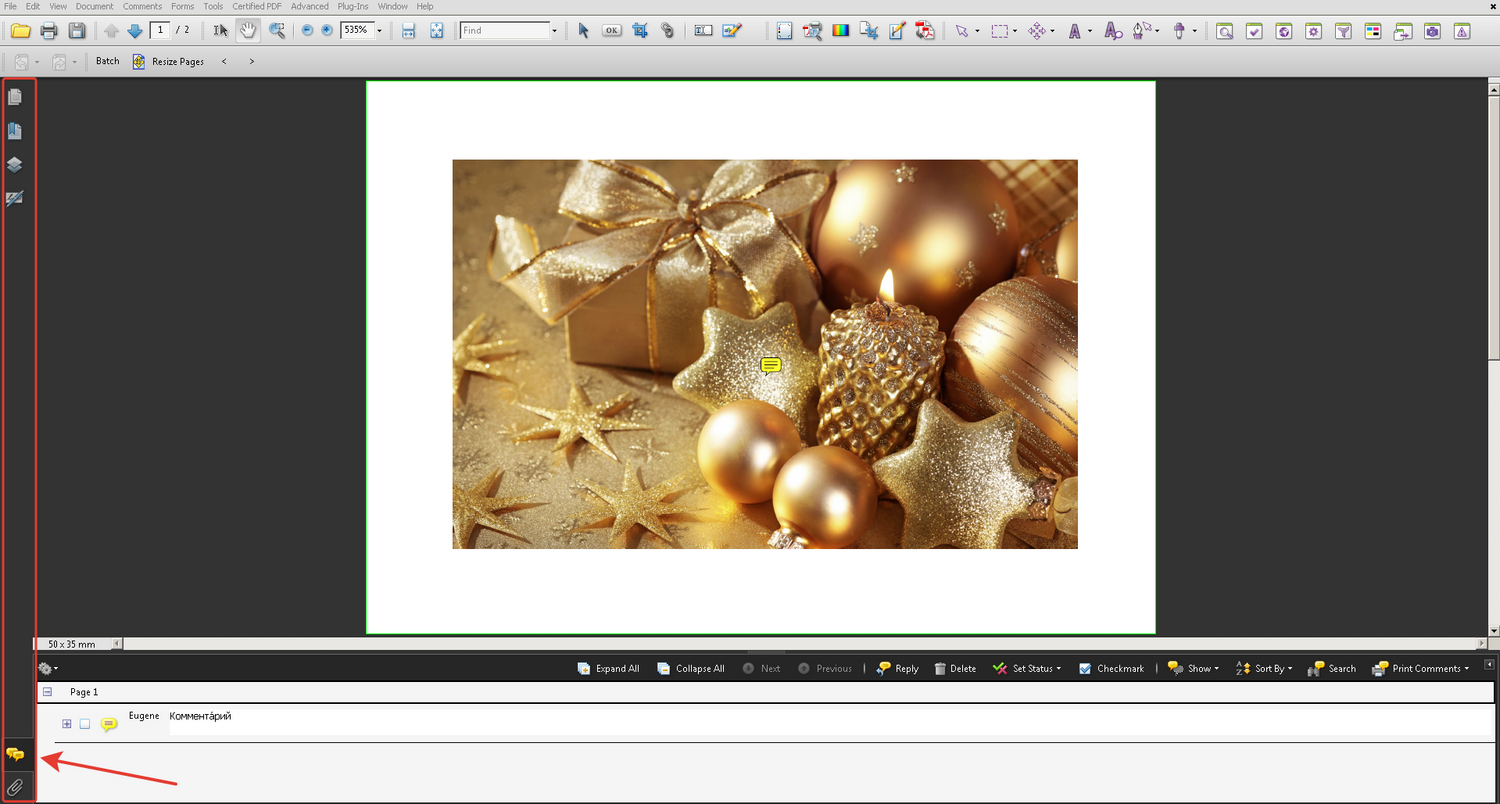Open the Show comments dropdown
The width and height of the screenshot is (1500, 804).
tap(1193, 668)
